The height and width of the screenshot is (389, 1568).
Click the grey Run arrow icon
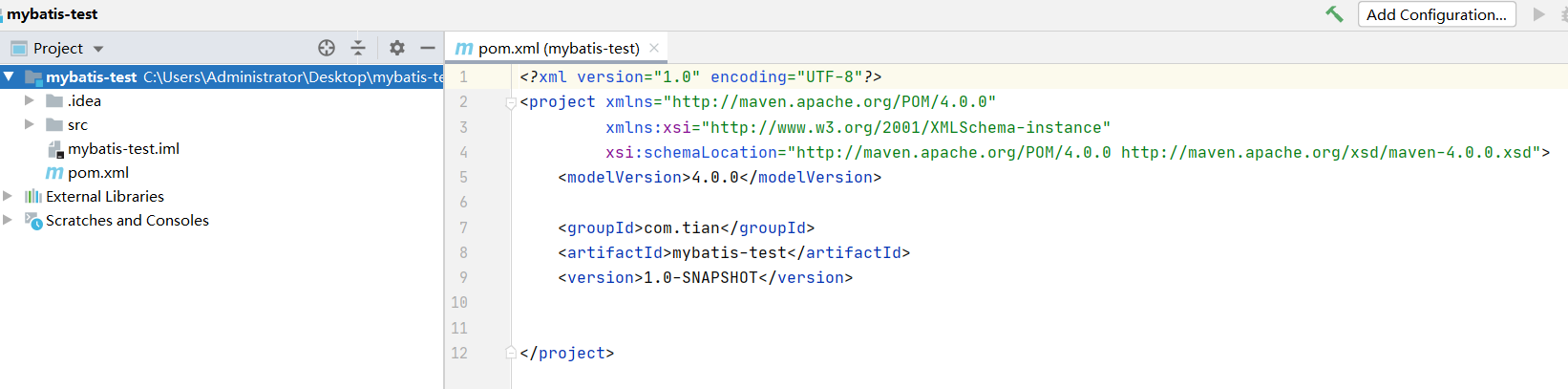1538,14
